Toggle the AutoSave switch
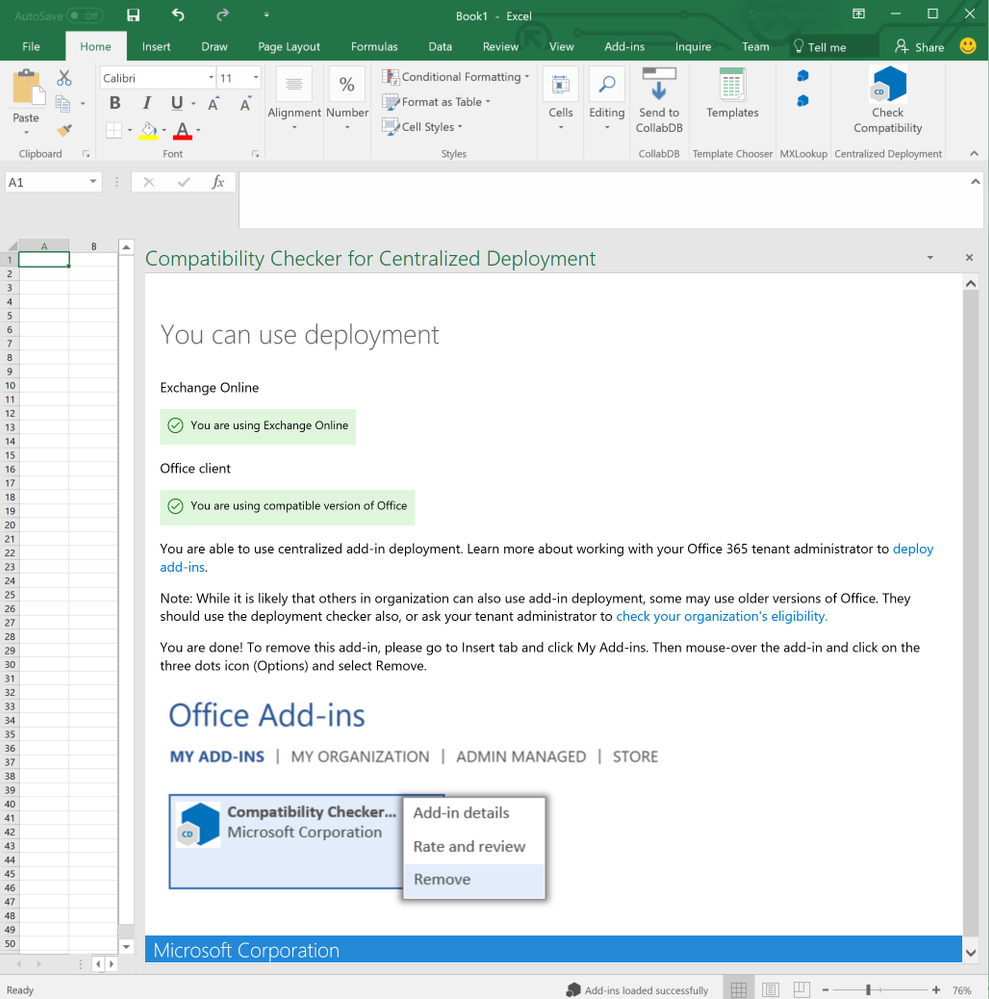Screen dimensions: 989x999 [85, 15]
